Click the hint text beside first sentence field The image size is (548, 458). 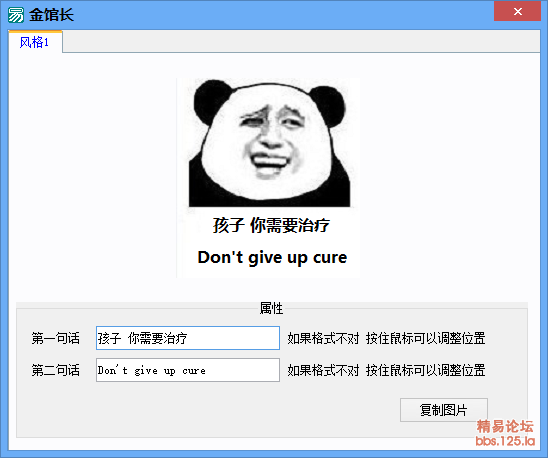click(x=386, y=338)
